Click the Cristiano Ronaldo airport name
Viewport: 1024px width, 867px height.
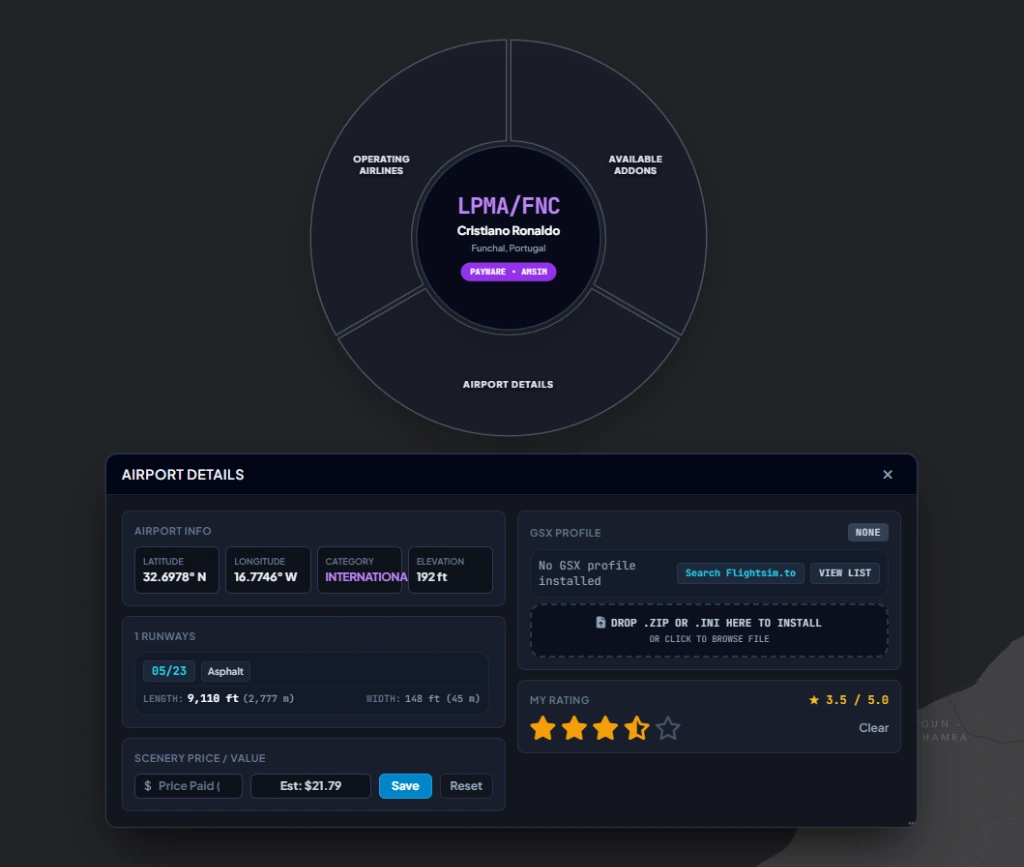[x=508, y=230]
